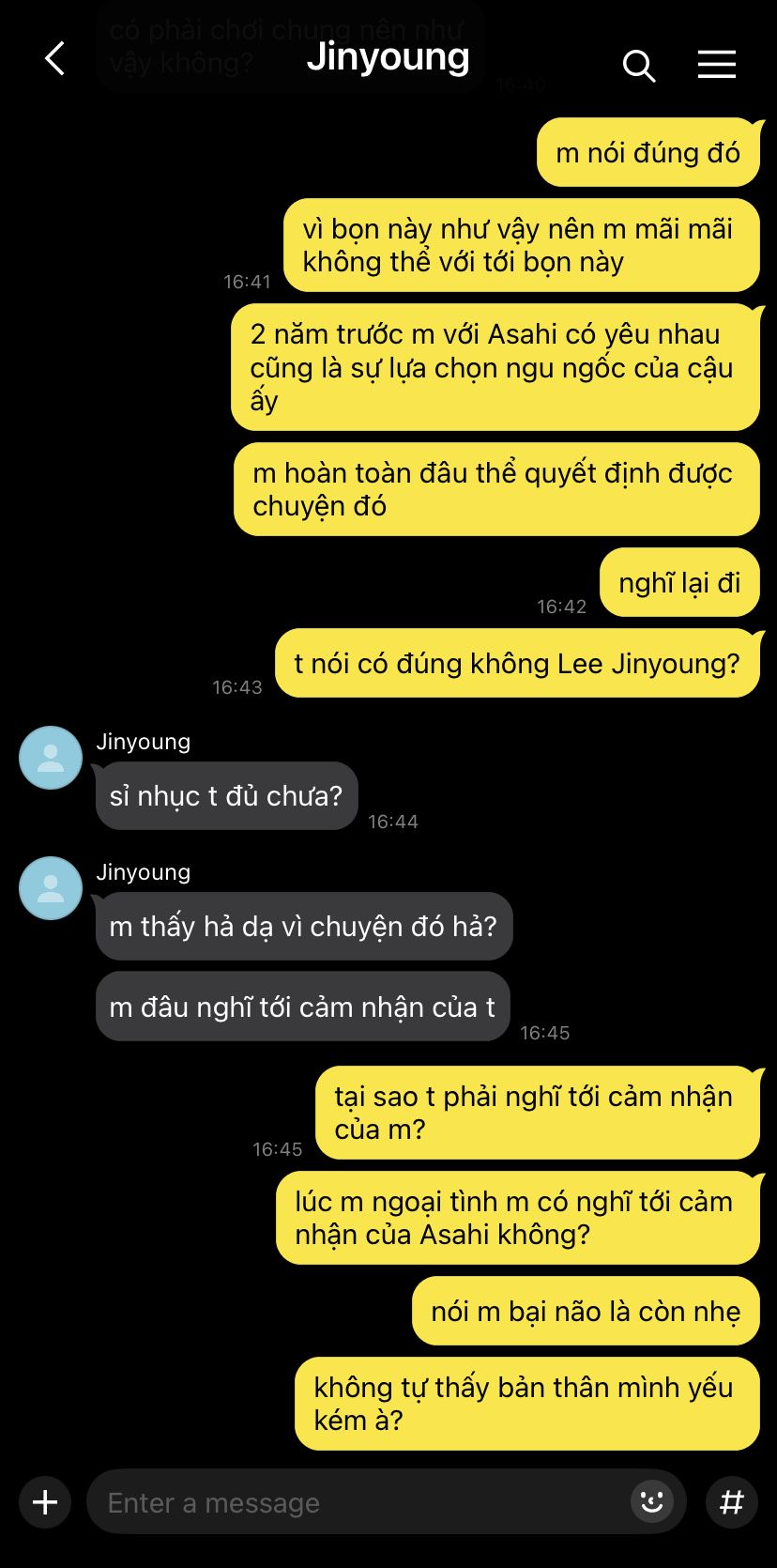The height and width of the screenshot is (1568, 777).
Task: Tap the "nghĩ lại đi" message
Action: tap(679, 582)
